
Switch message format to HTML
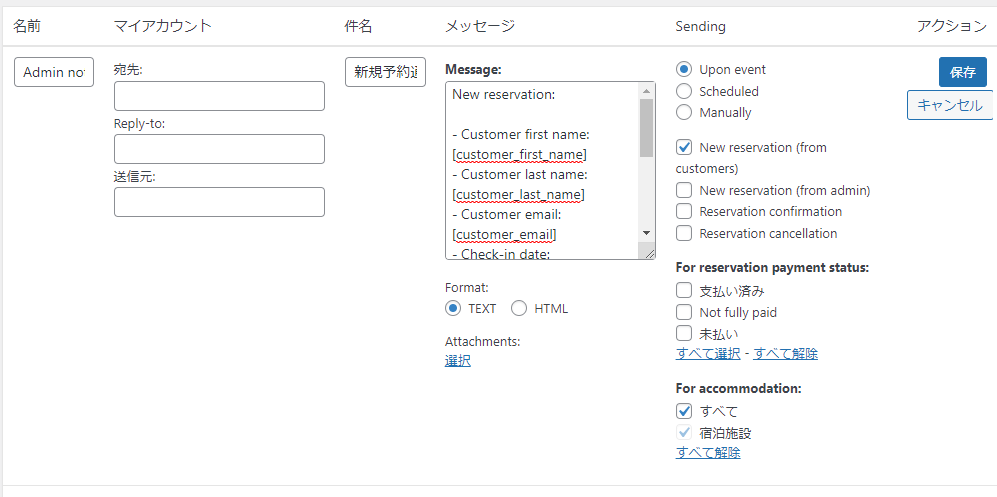tap(519, 308)
